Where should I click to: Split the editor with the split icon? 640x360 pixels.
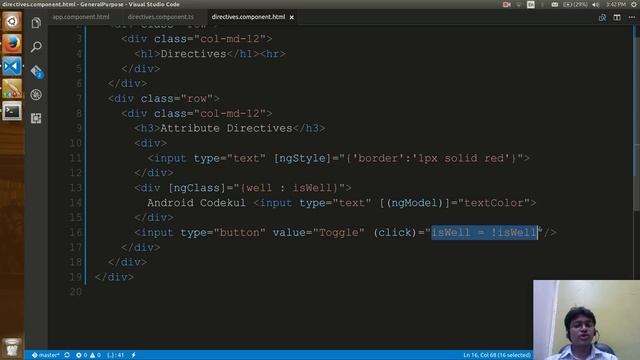coord(617,17)
